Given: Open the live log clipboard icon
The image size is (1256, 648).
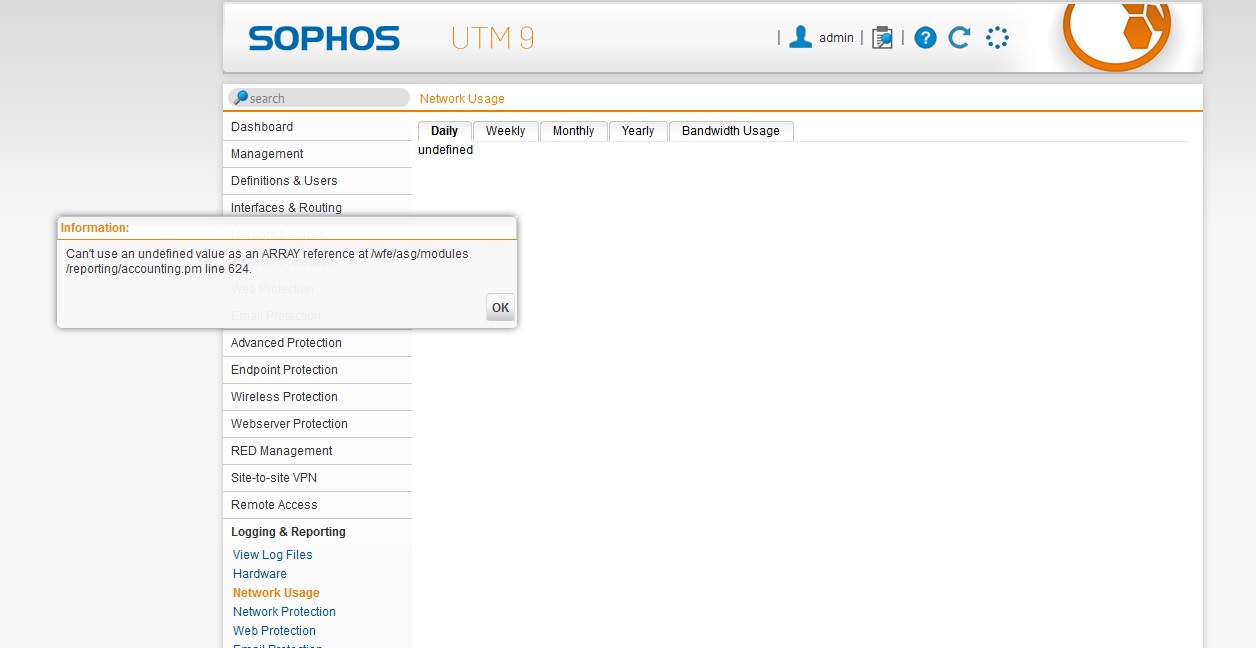Looking at the screenshot, I should pos(882,38).
